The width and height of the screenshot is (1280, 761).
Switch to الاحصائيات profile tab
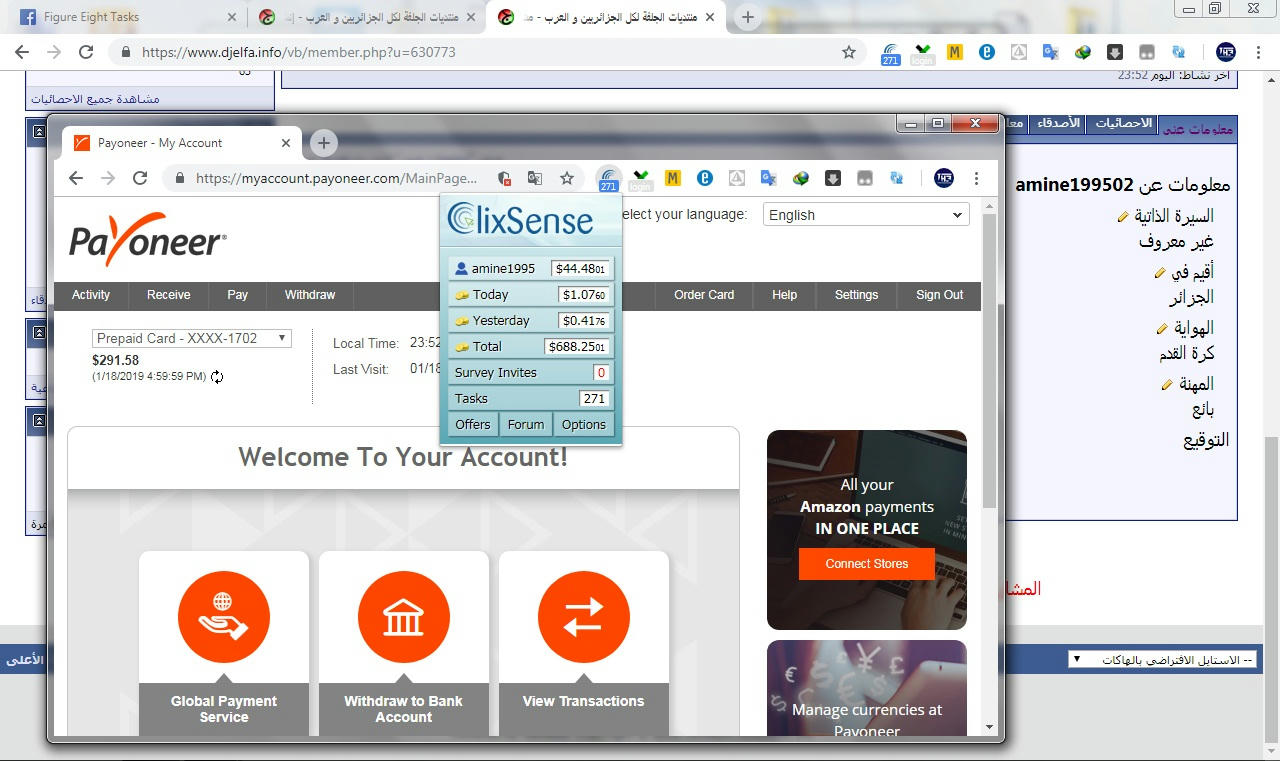click(1123, 123)
